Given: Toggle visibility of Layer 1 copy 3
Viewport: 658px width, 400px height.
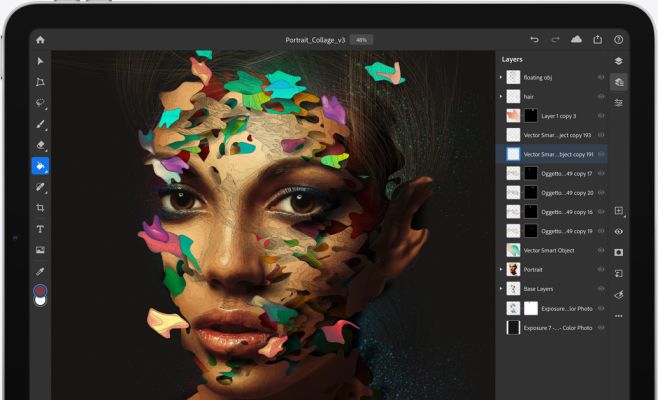Looking at the screenshot, I should (601, 116).
